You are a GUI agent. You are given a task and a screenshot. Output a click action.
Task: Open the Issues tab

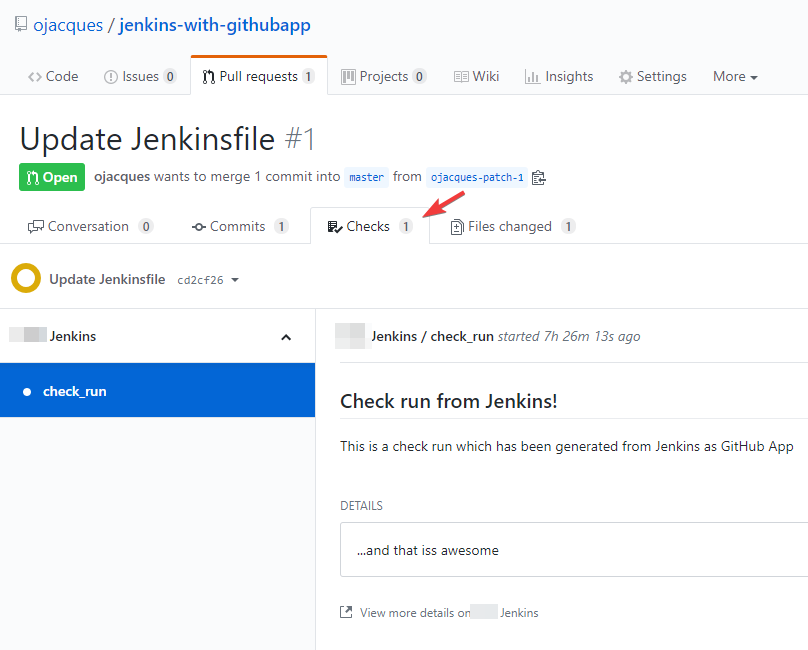140,77
